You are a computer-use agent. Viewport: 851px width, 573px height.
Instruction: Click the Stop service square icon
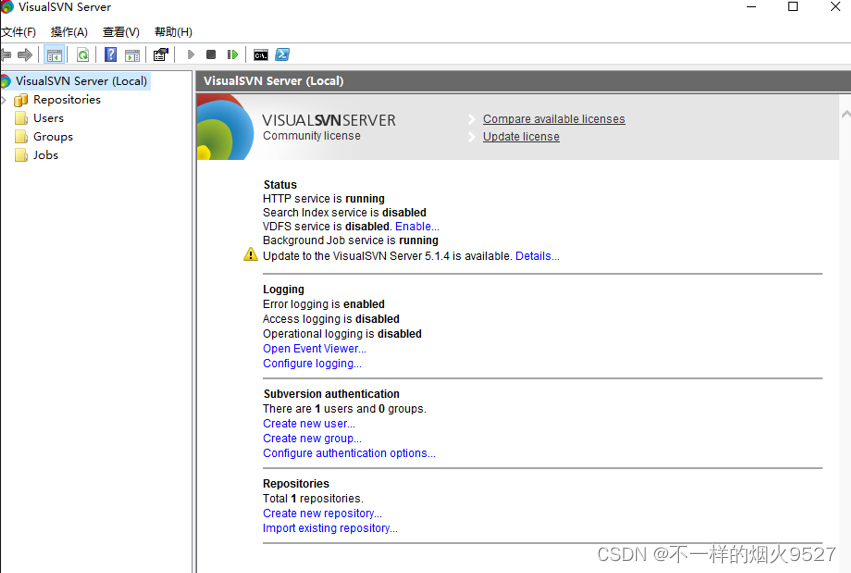211,55
